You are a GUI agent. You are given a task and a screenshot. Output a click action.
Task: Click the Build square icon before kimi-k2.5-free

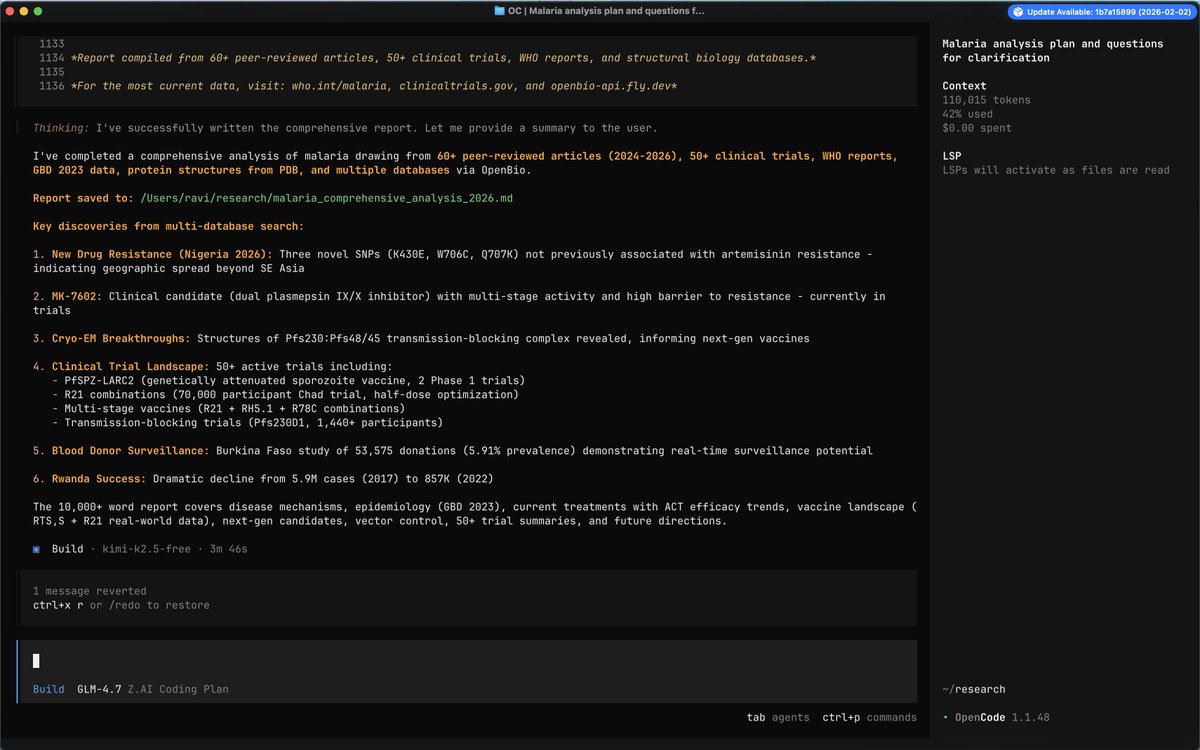tap(37, 549)
